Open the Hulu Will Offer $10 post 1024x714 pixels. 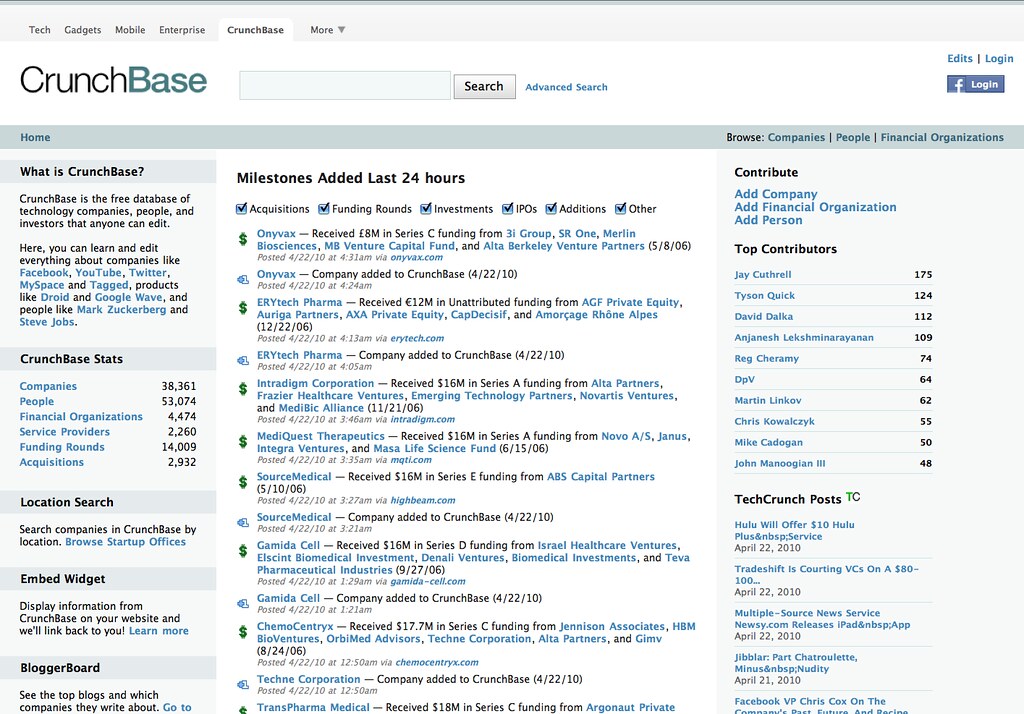point(794,530)
